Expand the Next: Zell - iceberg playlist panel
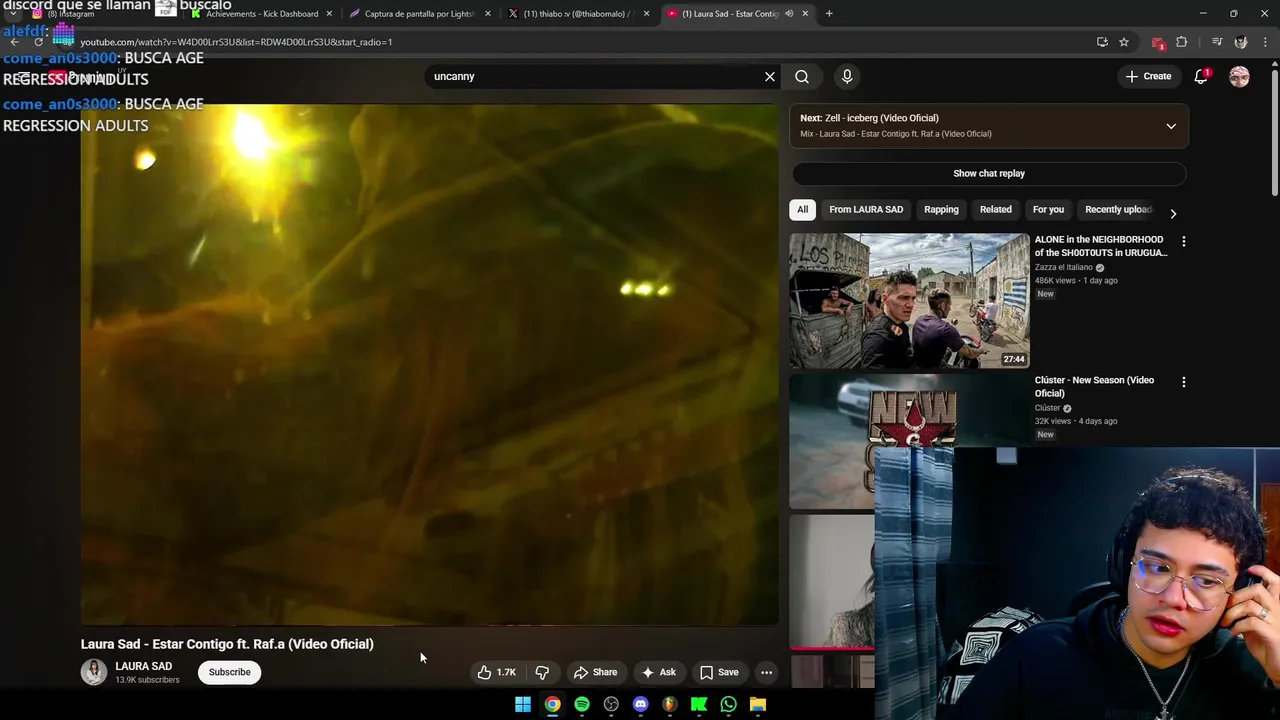This screenshot has height=720, width=1280. tap(1171, 126)
